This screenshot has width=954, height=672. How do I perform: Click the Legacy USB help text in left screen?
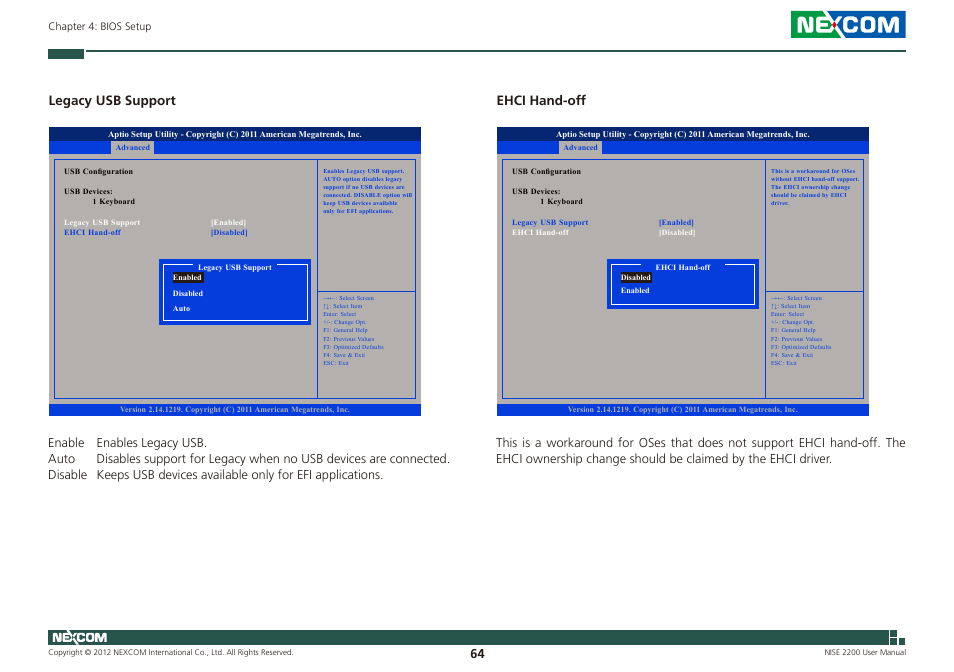pos(367,191)
